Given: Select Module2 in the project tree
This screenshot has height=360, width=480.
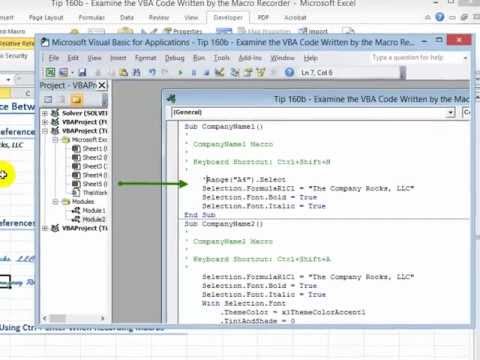Looking at the screenshot, I should pos(89,219).
